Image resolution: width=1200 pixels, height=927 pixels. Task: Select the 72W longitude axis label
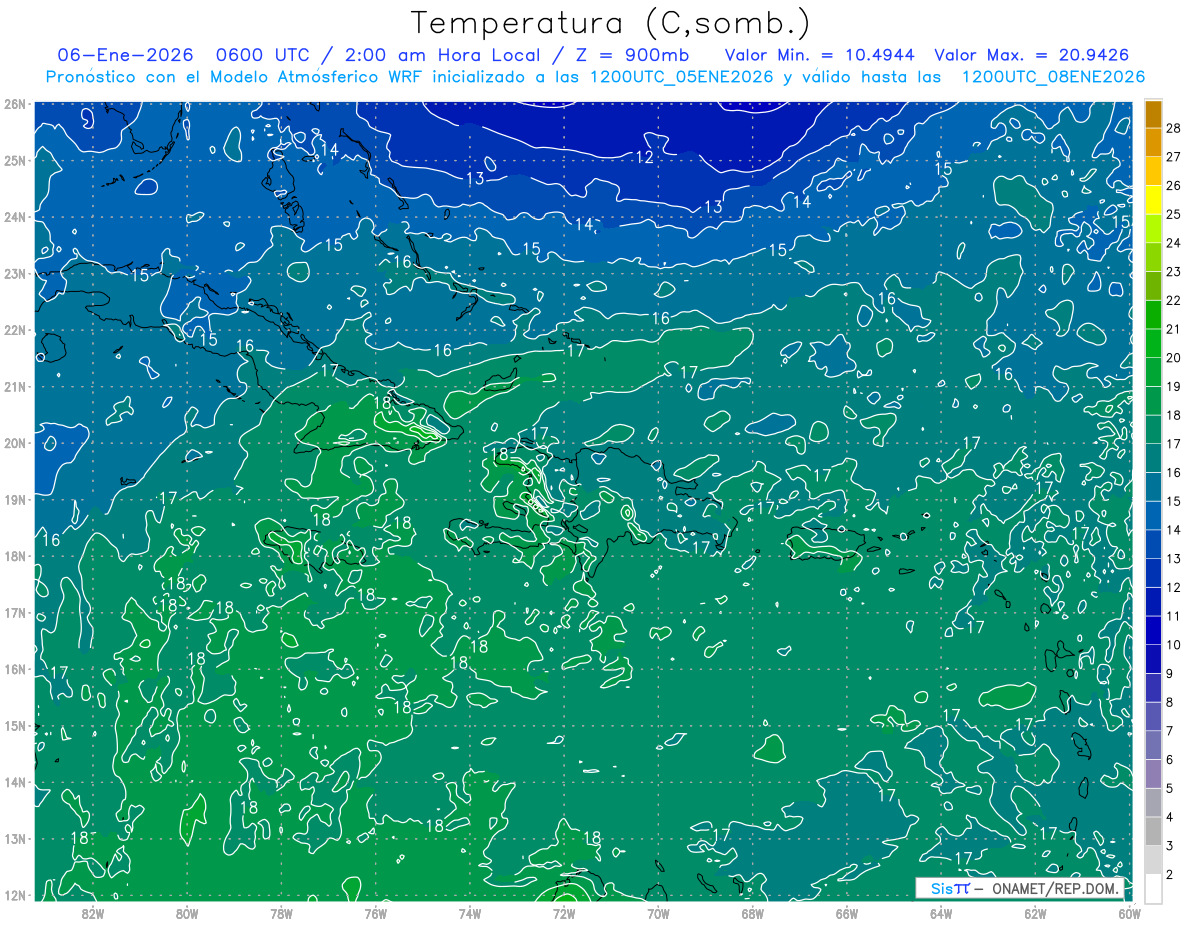tap(563, 913)
